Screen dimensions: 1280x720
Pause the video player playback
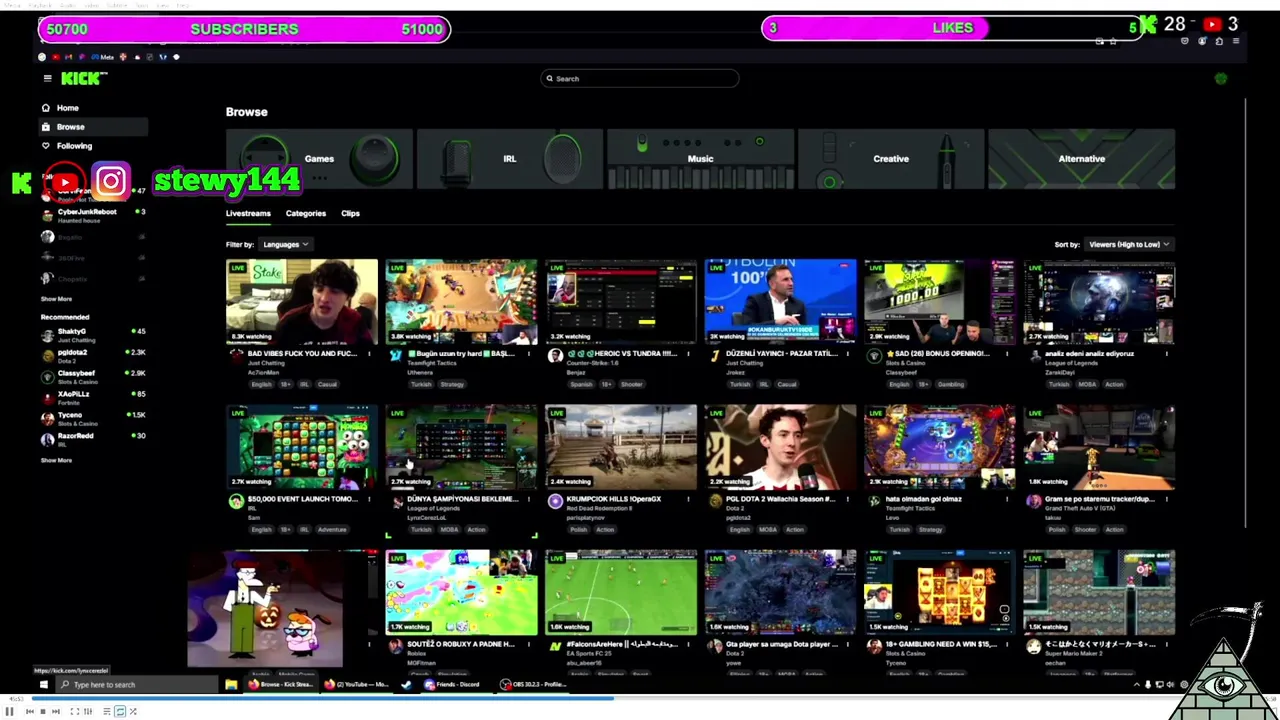point(10,711)
